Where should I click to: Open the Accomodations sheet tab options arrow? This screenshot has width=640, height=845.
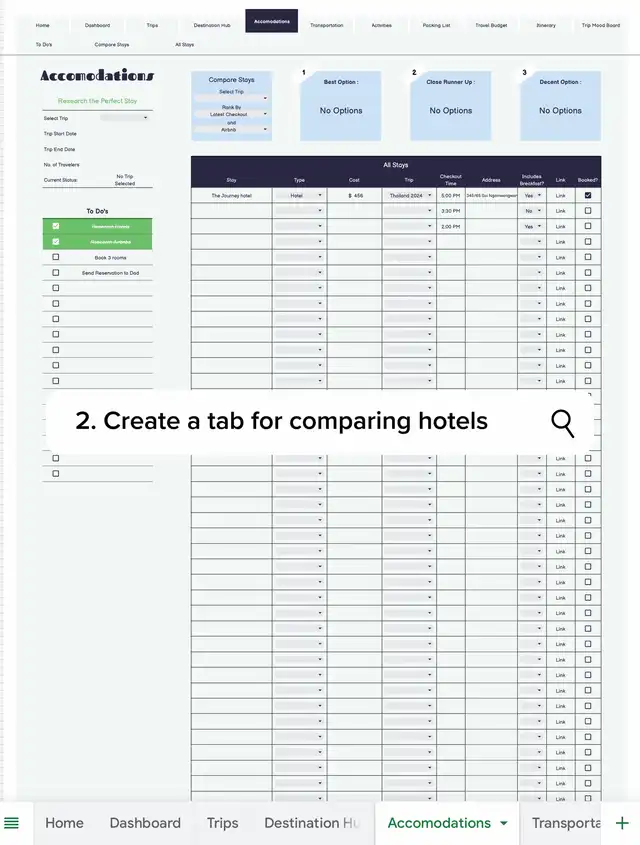point(504,823)
